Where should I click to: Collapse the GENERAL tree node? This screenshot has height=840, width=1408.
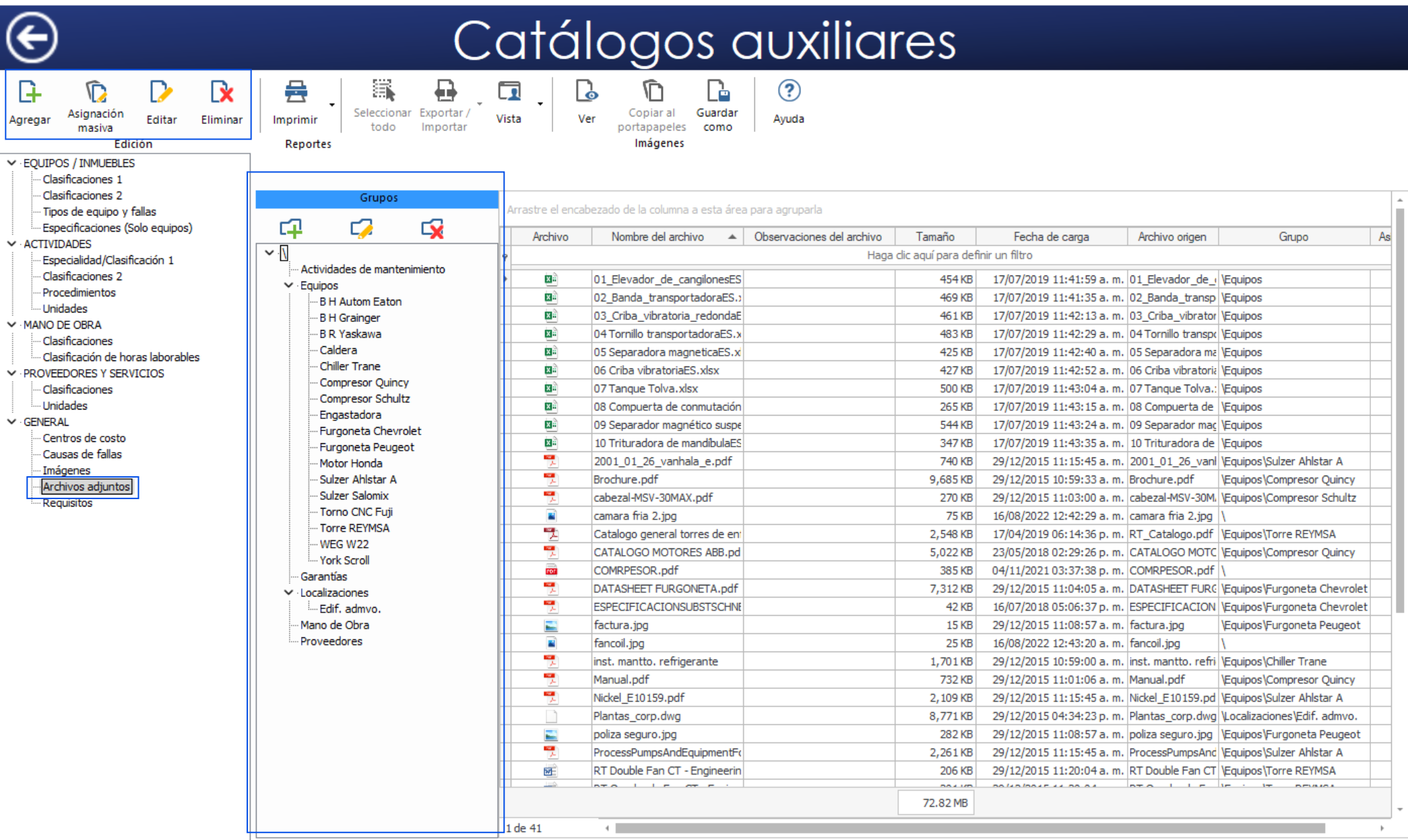pyautogui.click(x=11, y=422)
